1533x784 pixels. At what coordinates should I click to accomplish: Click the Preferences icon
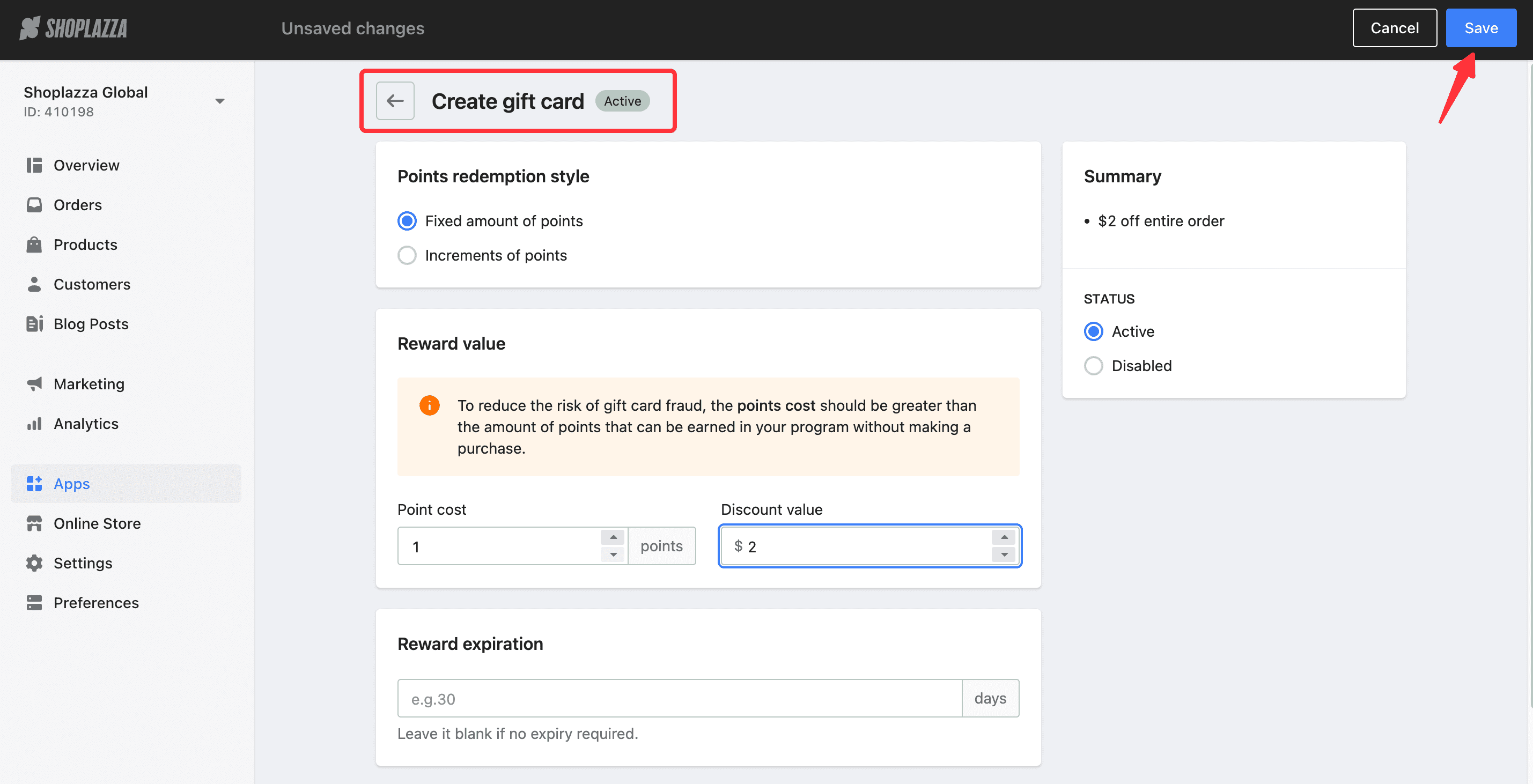click(x=34, y=603)
